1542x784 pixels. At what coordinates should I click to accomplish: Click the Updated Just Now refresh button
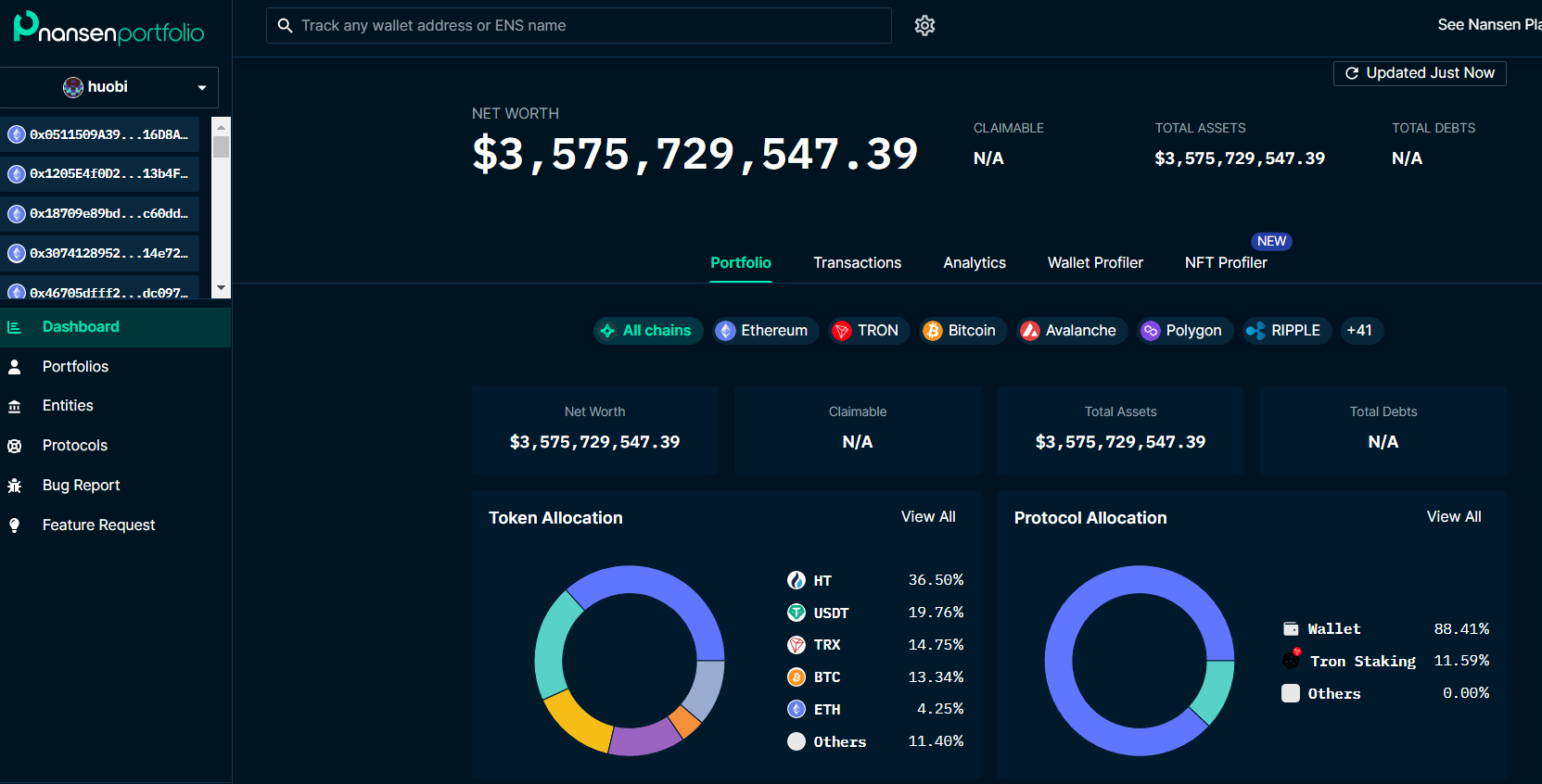[x=1419, y=73]
